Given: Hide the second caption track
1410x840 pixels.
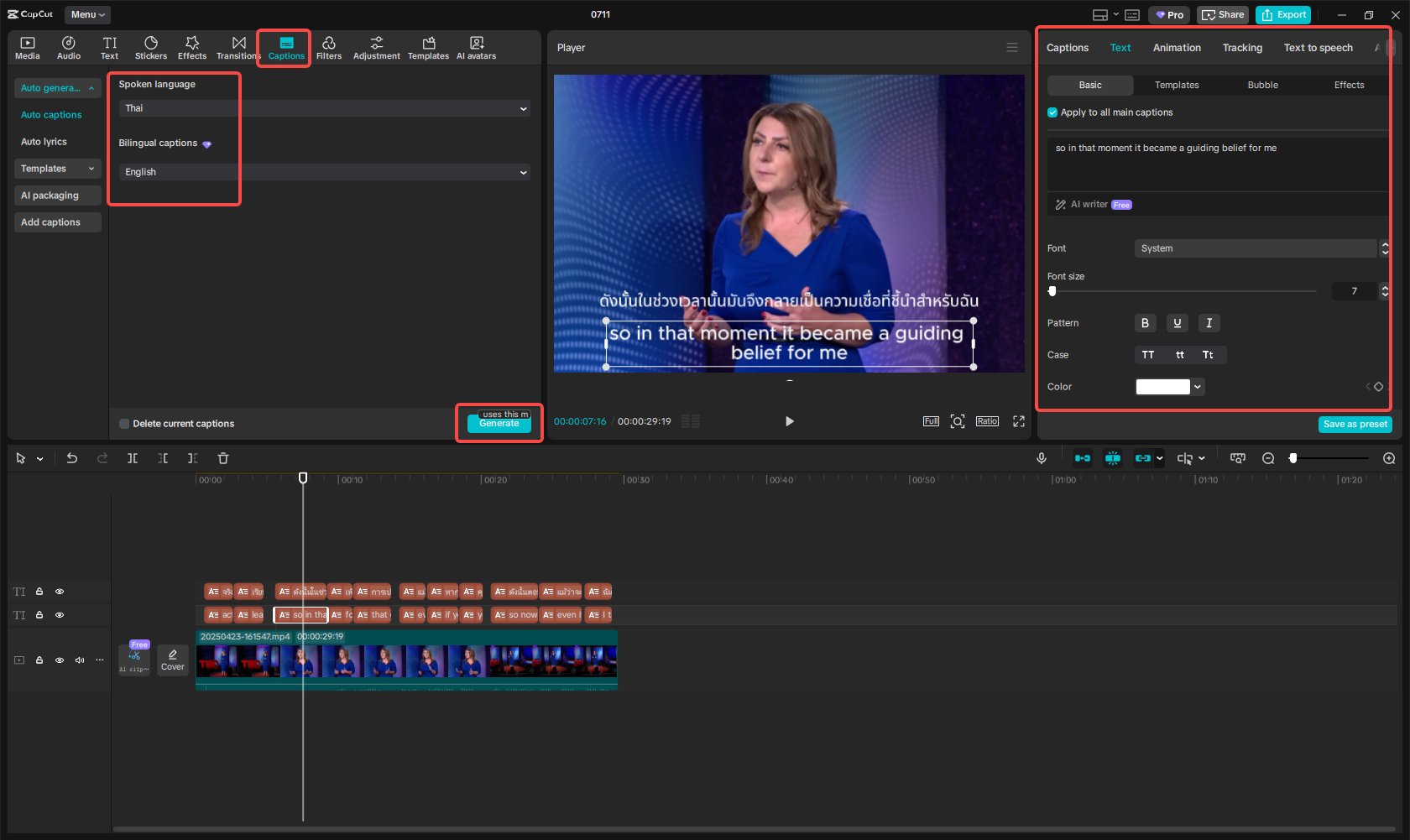Looking at the screenshot, I should point(59,615).
